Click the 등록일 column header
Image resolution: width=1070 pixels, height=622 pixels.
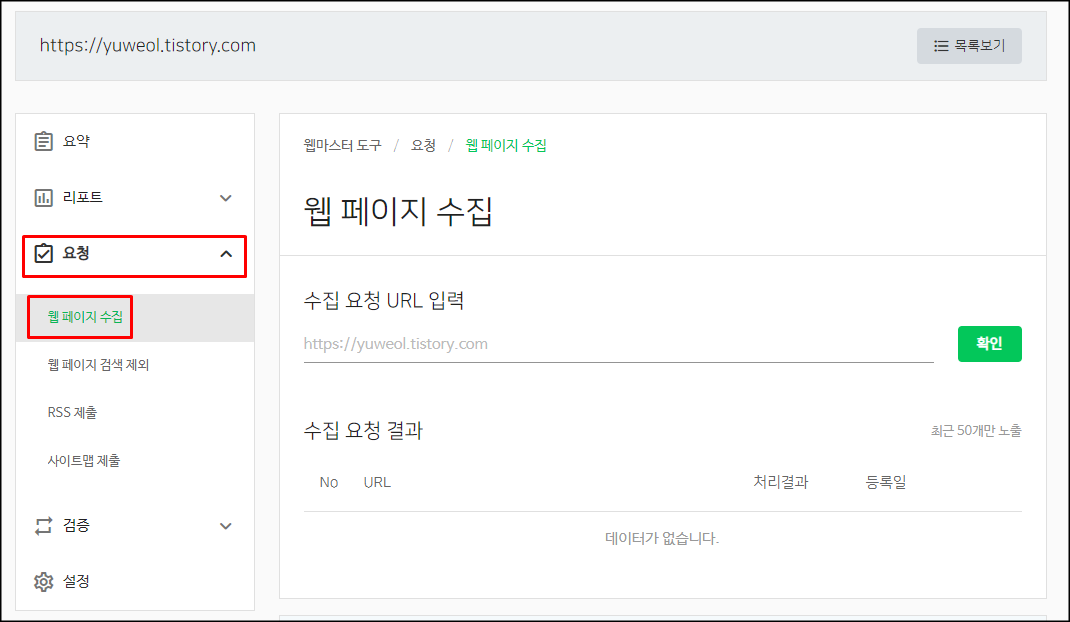coord(886,482)
